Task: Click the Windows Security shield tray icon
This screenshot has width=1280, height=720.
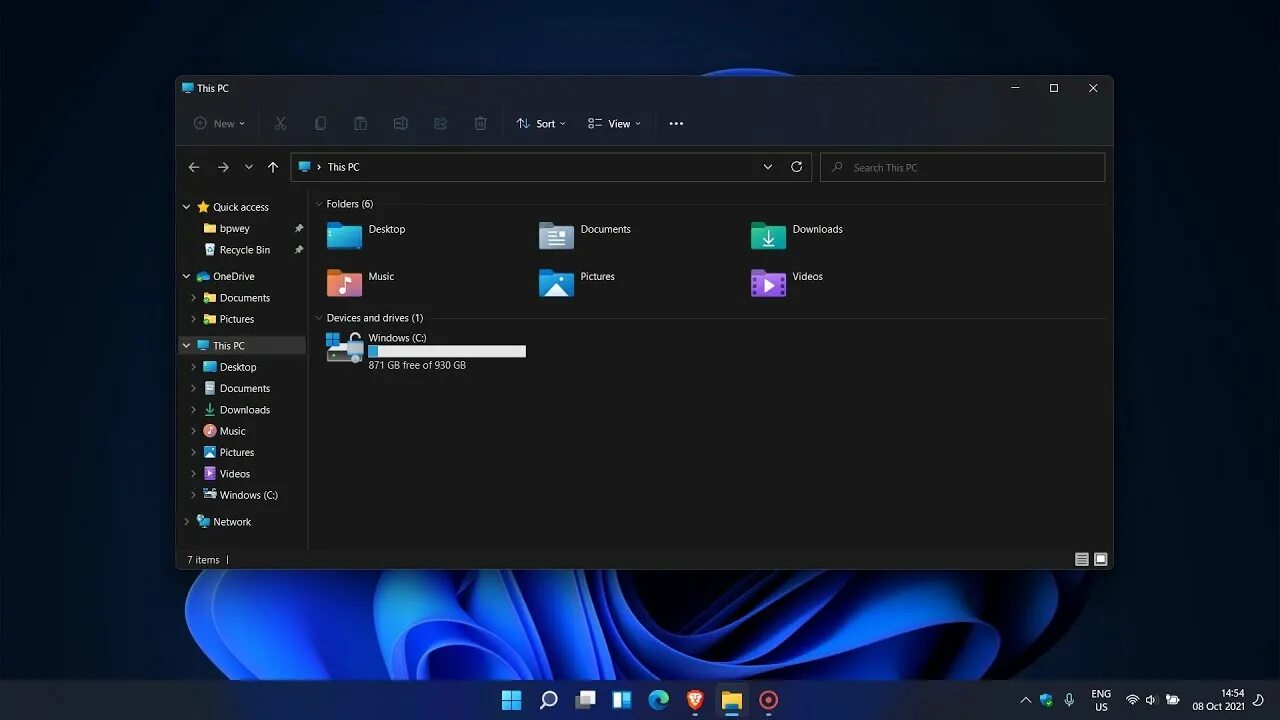Action: pos(1047,700)
